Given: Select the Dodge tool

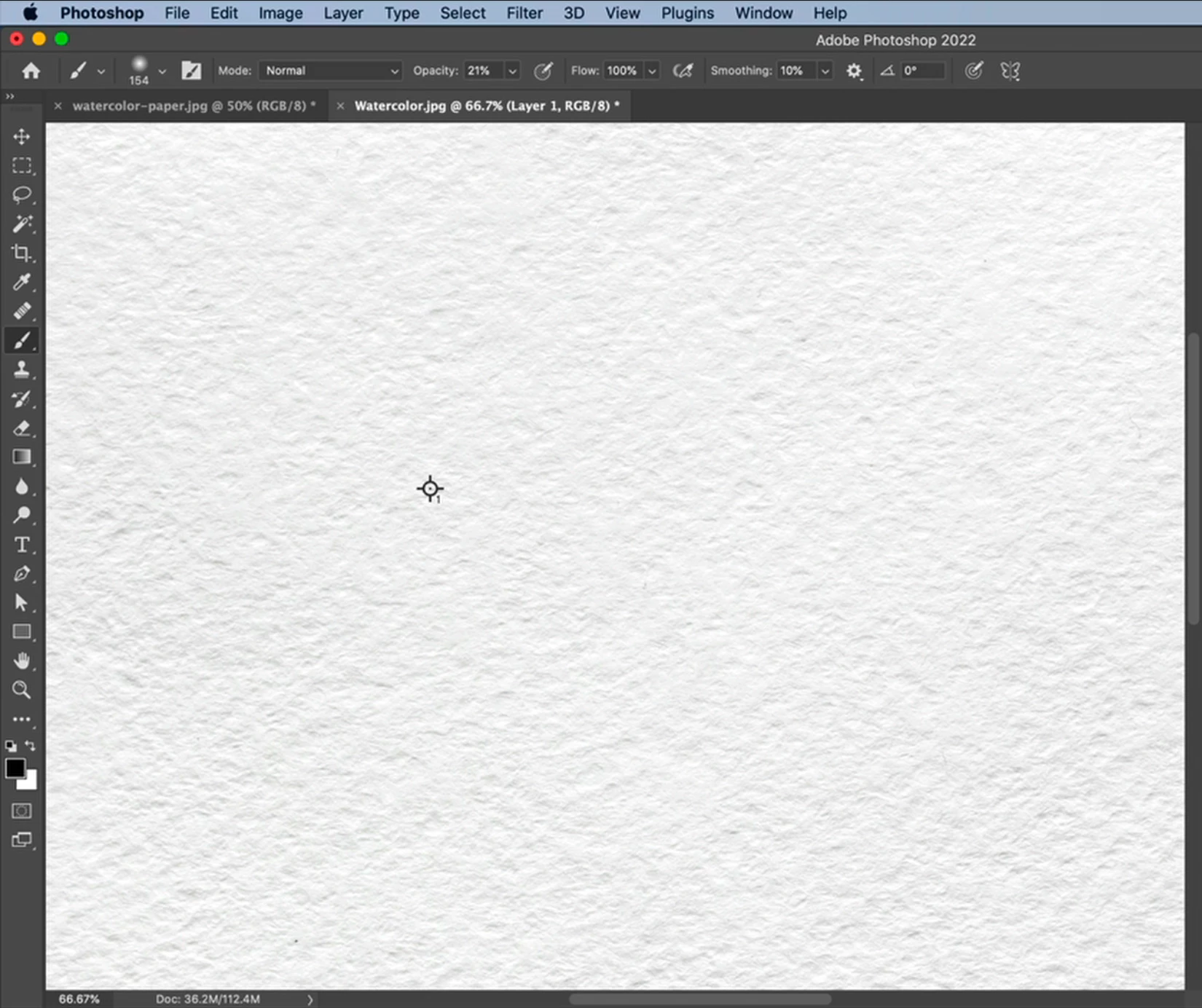Looking at the screenshot, I should 22,515.
